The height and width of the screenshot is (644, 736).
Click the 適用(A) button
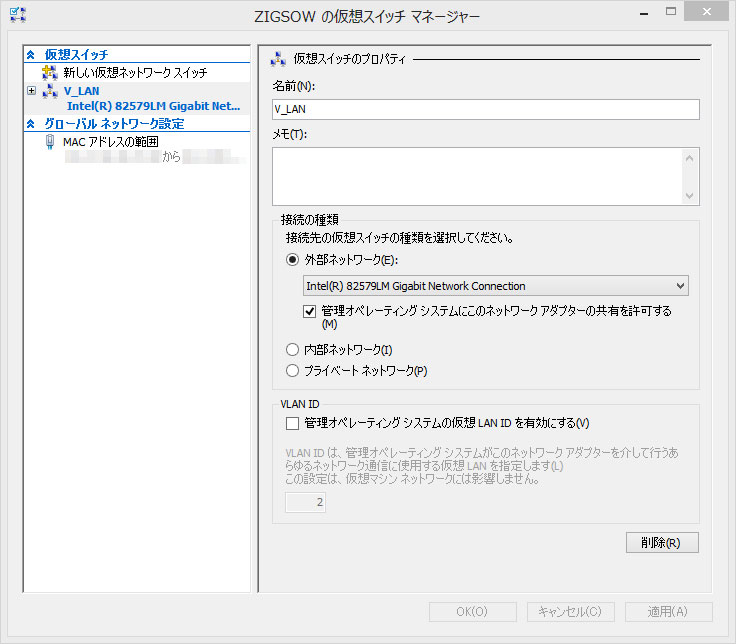668,612
